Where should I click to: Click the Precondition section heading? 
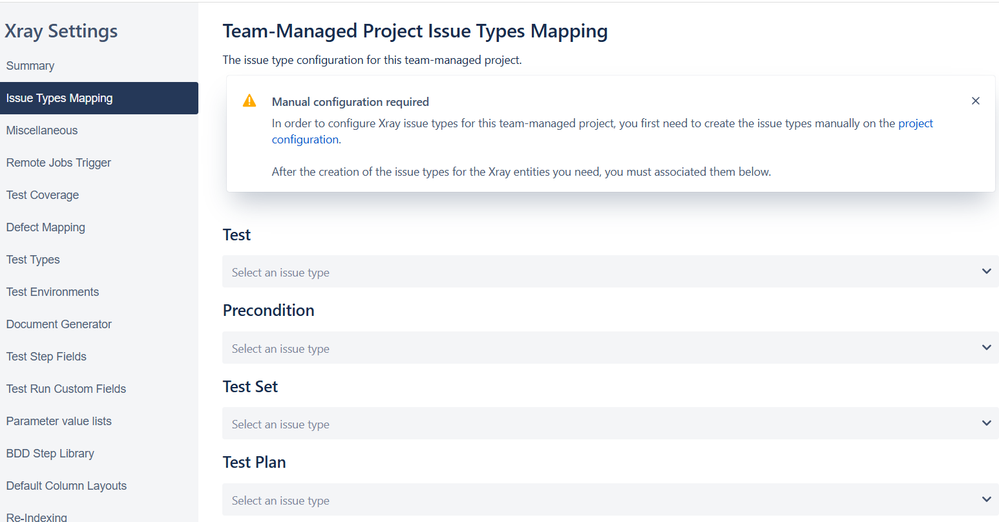pyautogui.click(x=268, y=310)
